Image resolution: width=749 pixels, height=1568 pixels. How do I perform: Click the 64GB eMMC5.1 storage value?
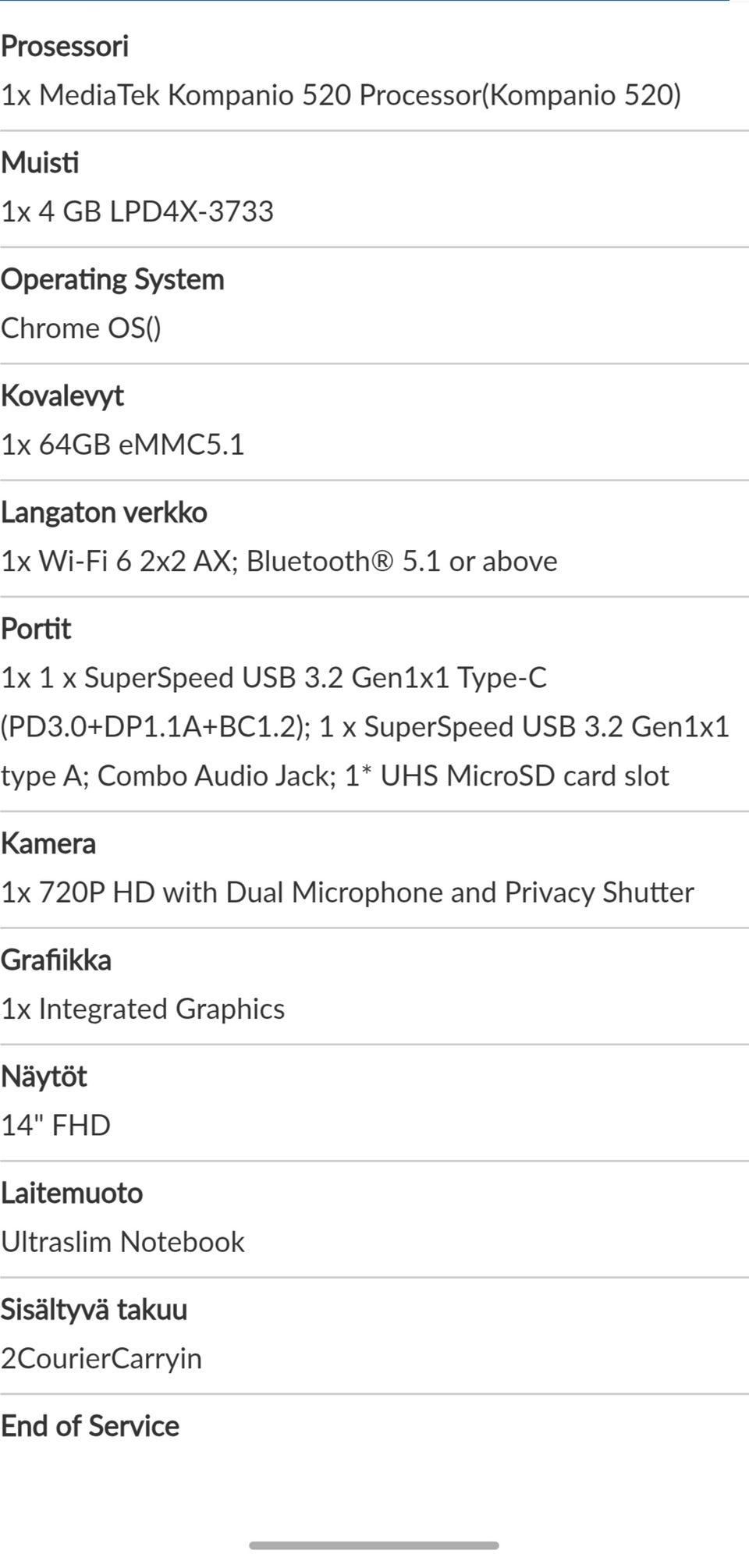122,445
